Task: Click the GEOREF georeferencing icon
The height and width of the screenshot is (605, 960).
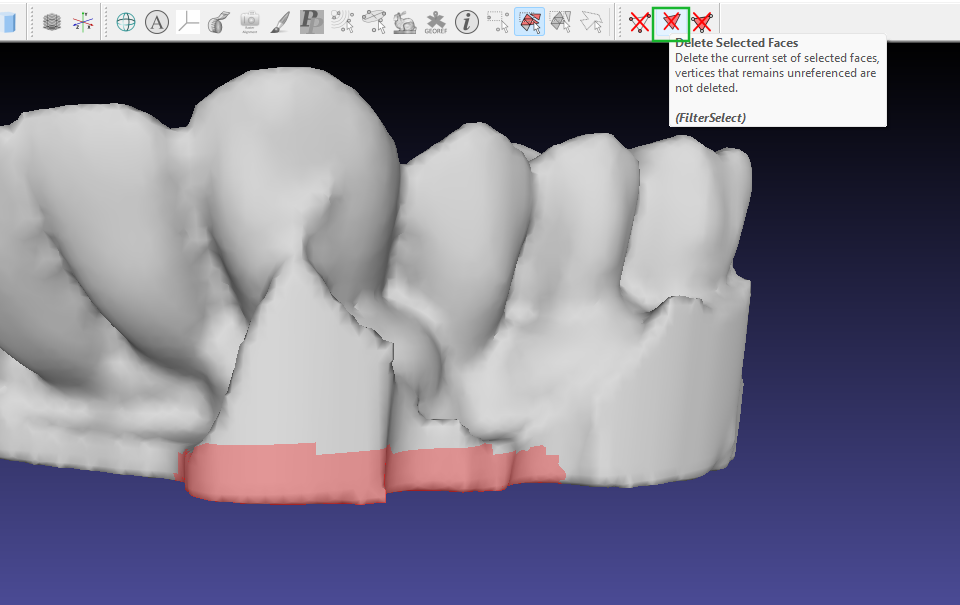Action: (434, 20)
